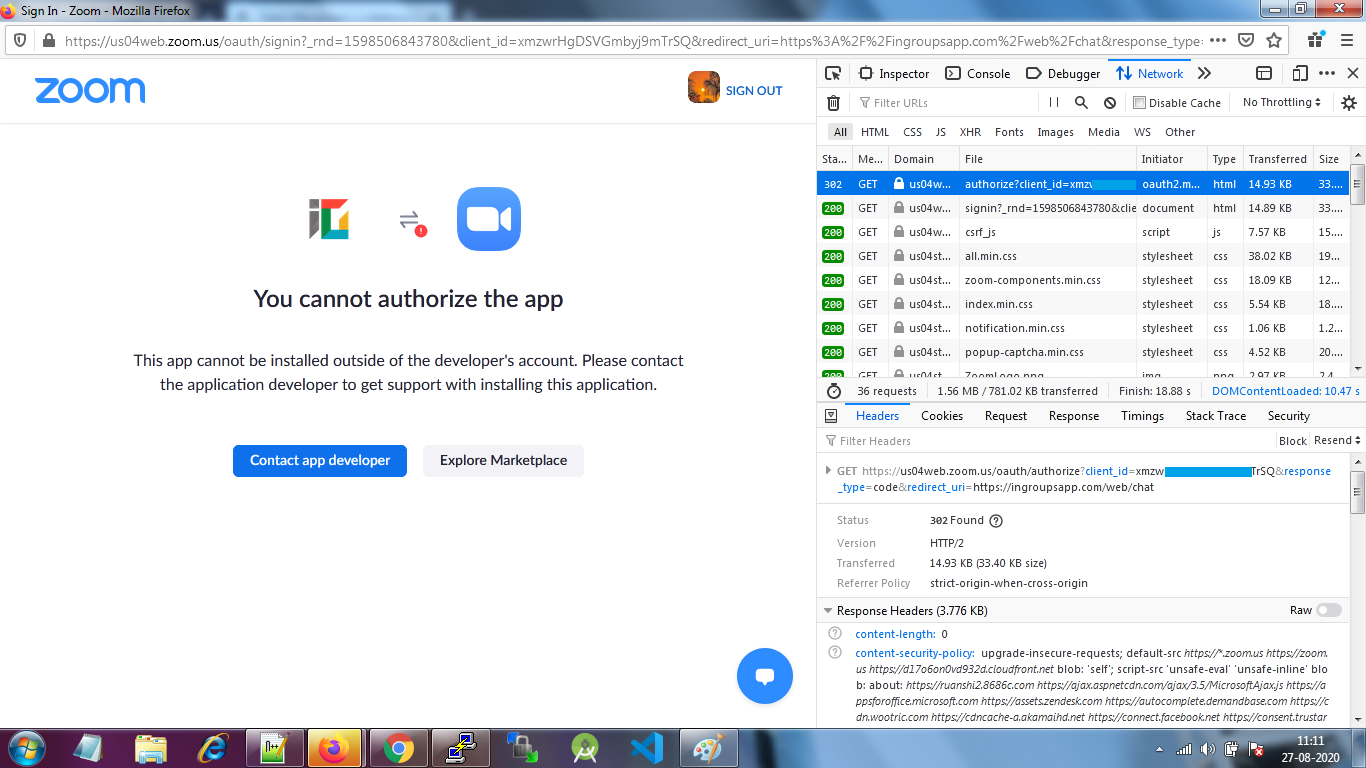Viewport: 1366px width, 768px height.
Task: Click the Contact app developer button
Action: 320,460
